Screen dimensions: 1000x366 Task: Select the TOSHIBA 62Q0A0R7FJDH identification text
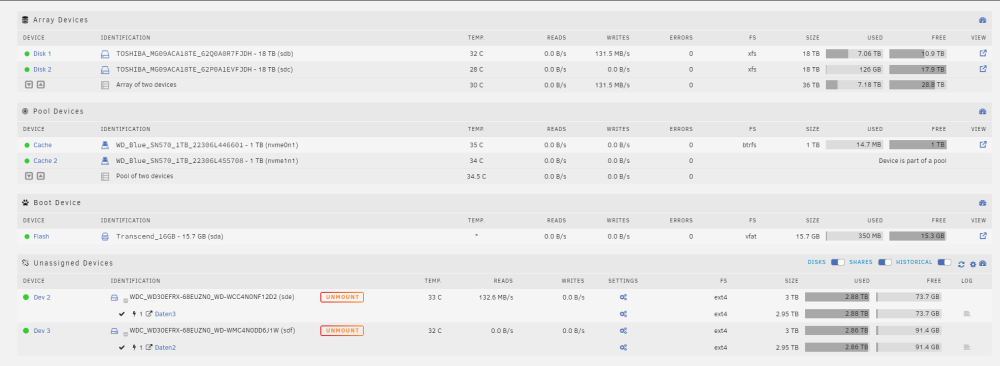[x=205, y=54]
